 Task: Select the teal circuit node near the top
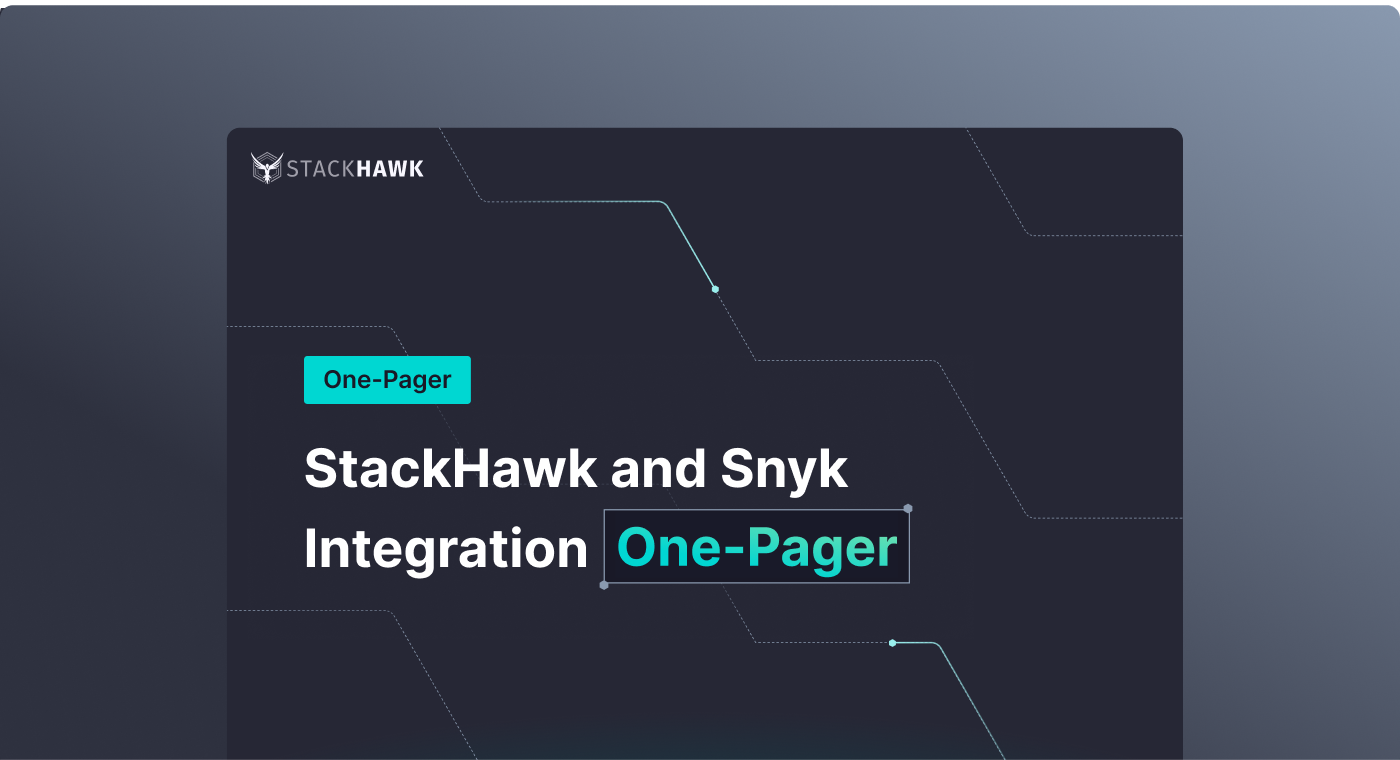[x=714, y=289]
